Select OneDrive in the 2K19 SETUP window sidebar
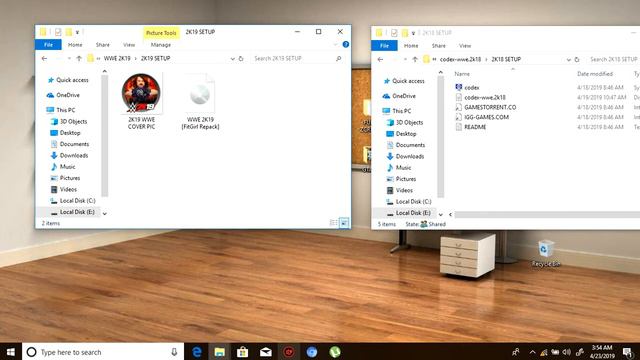 (x=63, y=95)
